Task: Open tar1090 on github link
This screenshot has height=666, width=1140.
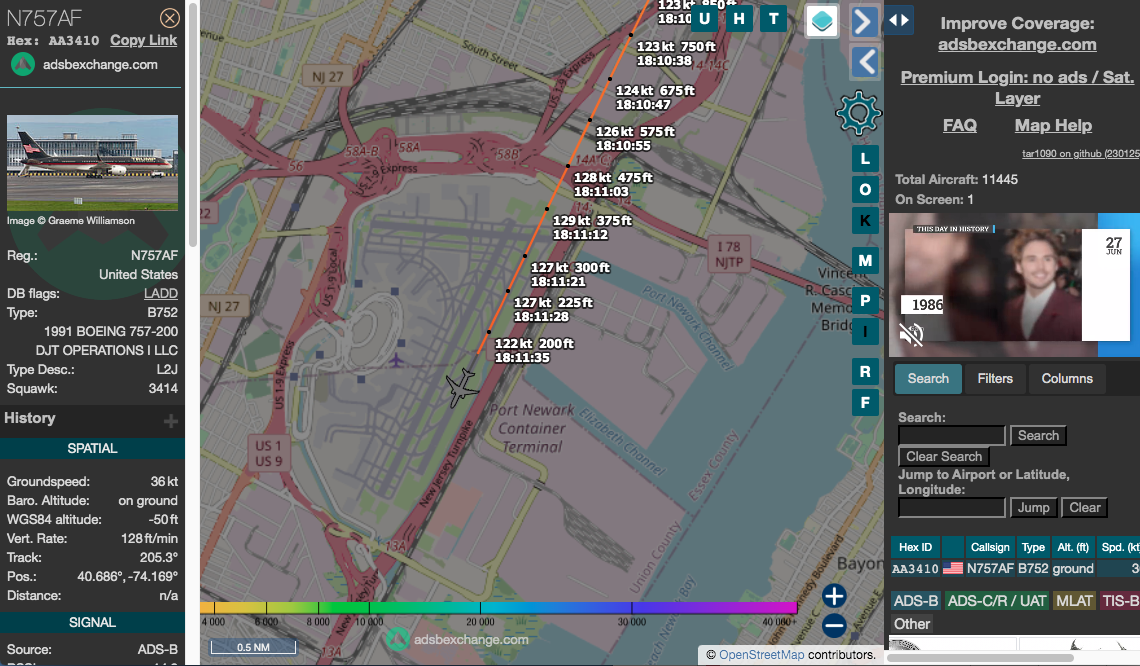Action: coord(1080,153)
